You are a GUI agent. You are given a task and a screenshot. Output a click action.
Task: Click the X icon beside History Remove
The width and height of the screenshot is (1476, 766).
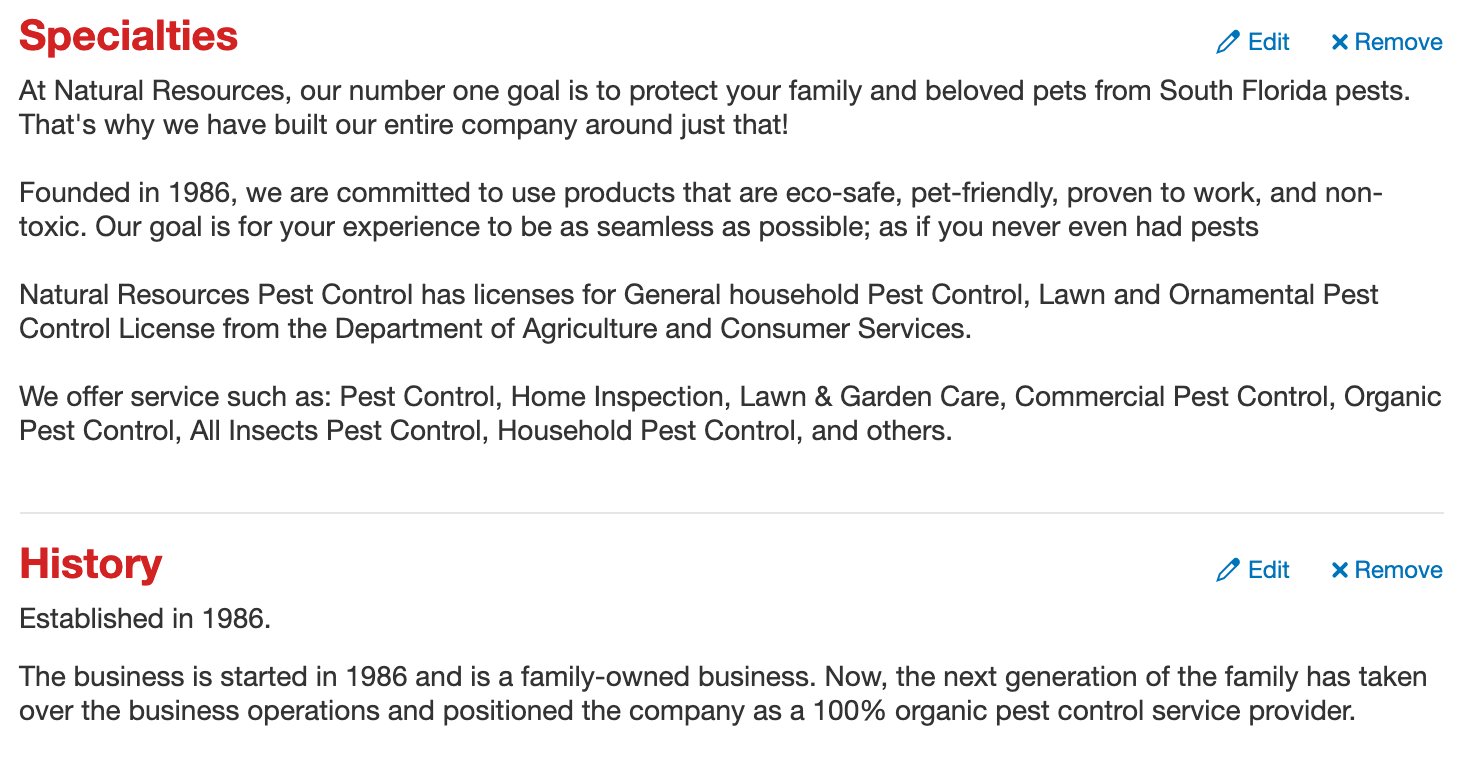(x=1340, y=570)
